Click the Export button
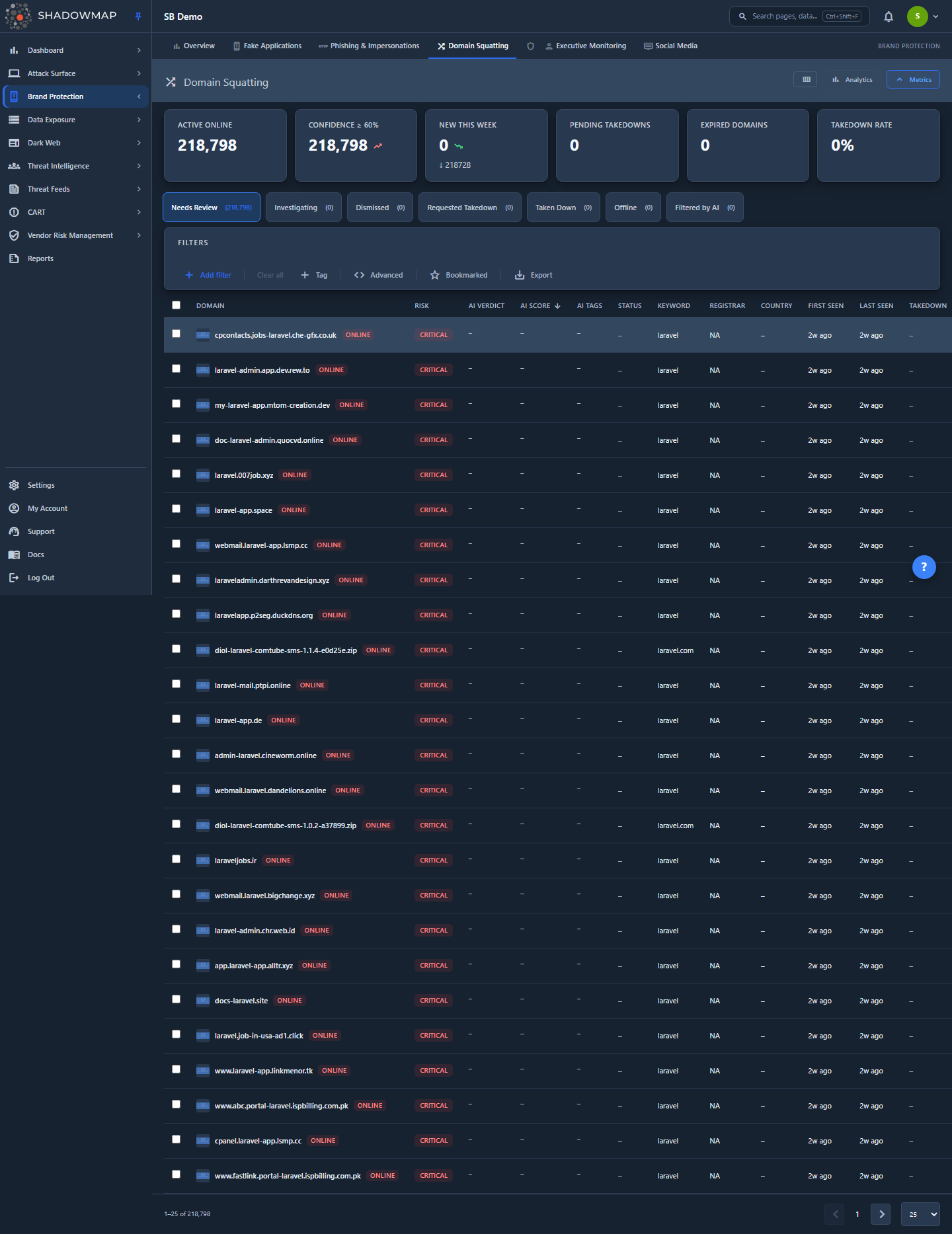The image size is (952, 1234). (534, 275)
